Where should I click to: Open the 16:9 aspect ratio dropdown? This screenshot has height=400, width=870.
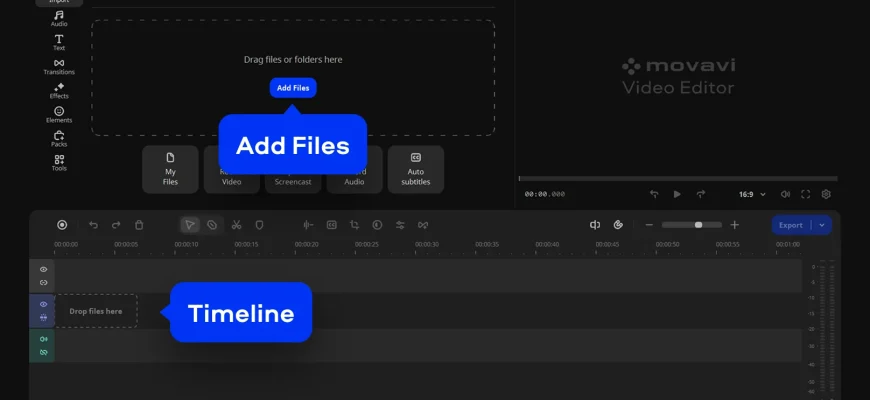coord(752,194)
